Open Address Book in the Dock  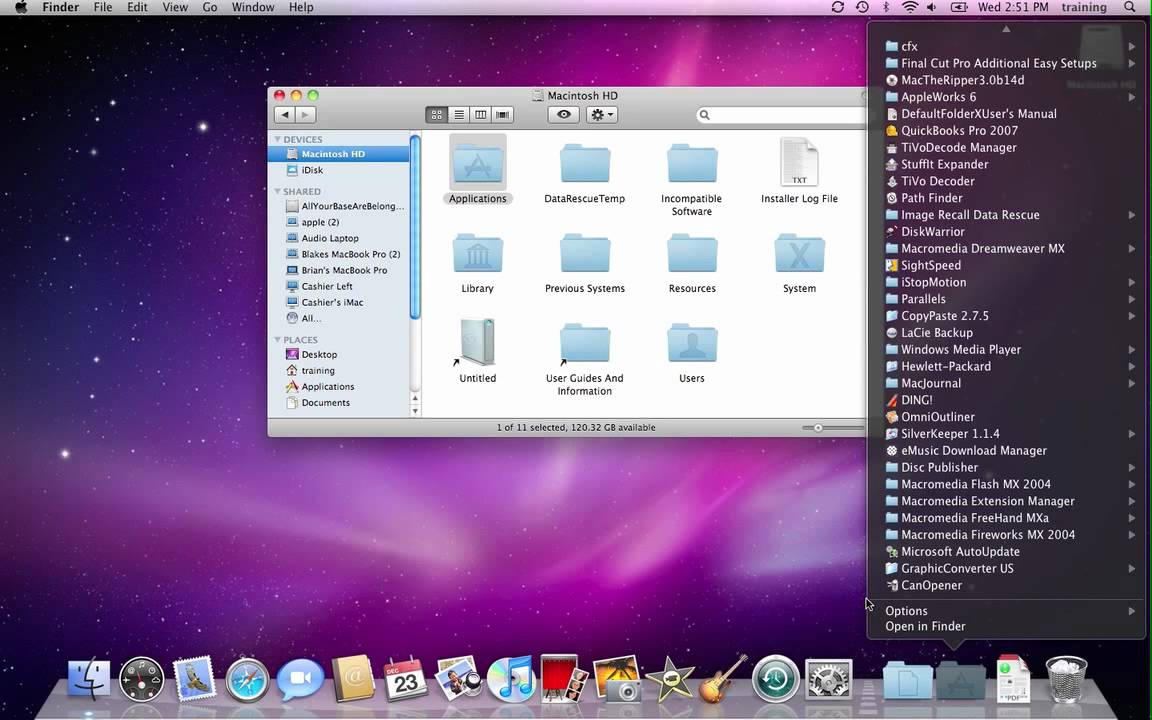click(x=353, y=679)
